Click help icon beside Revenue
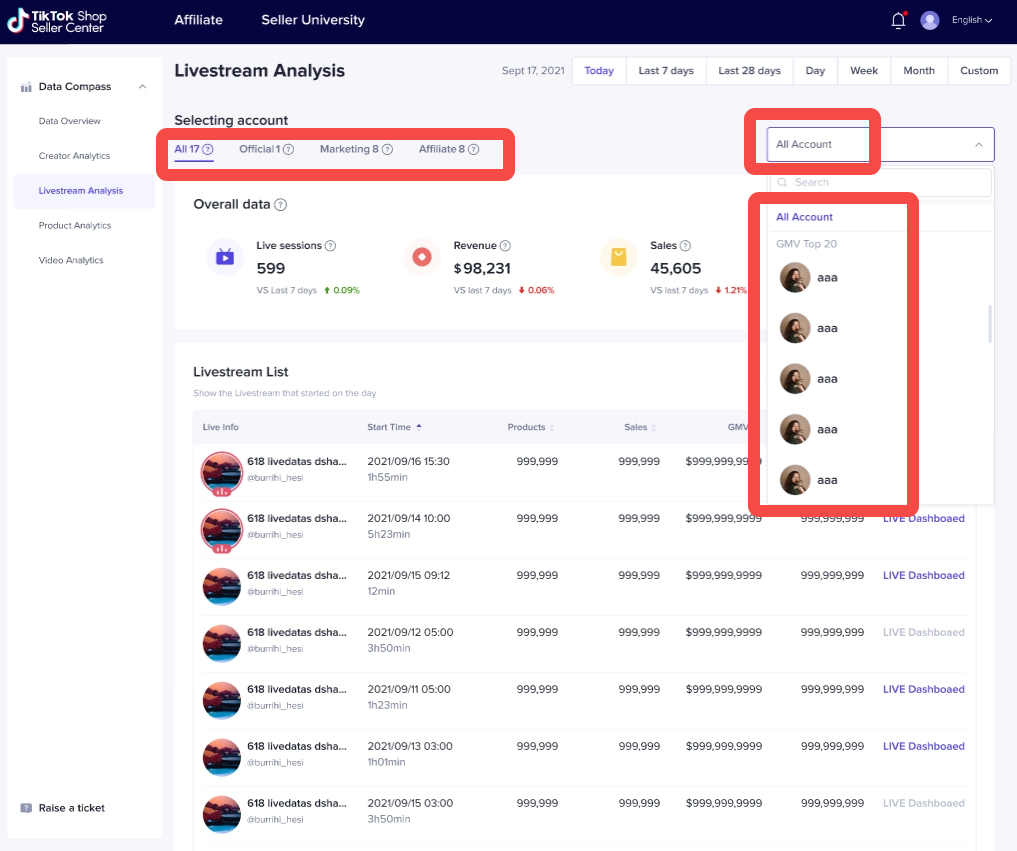Screen dimensions: 1017x851 pos(505,246)
